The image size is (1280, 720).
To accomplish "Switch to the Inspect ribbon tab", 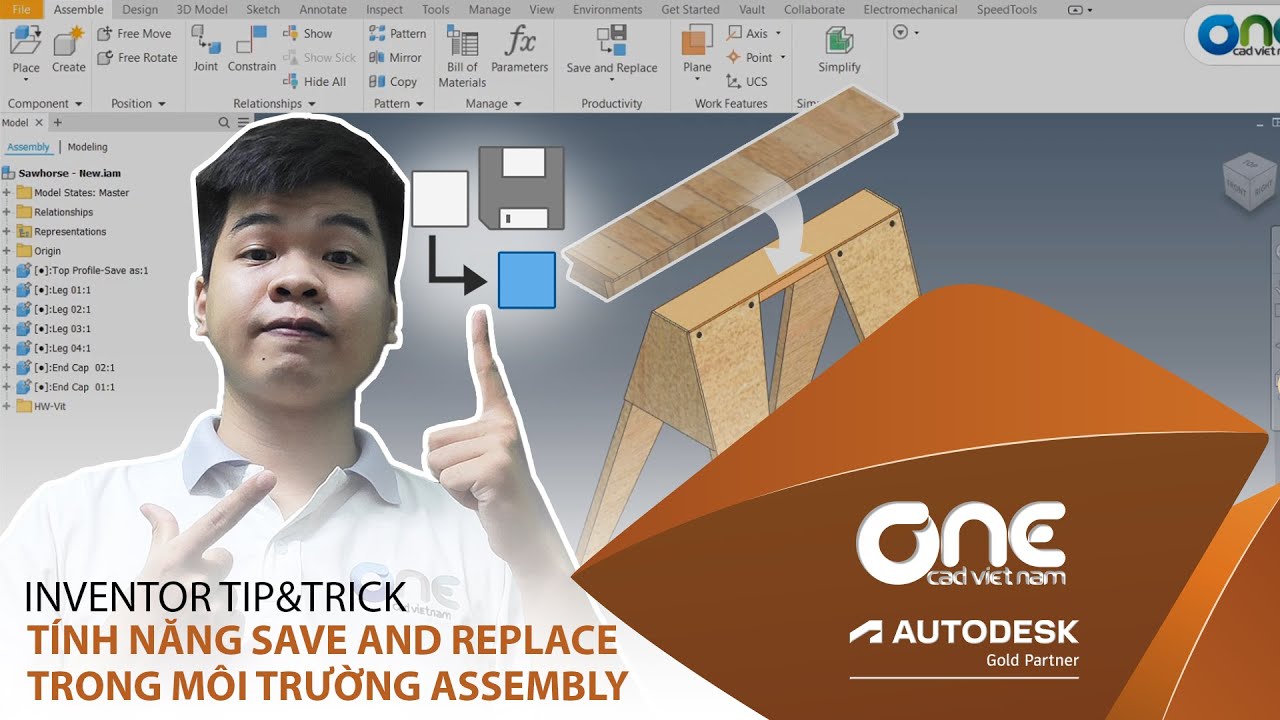I will click(x=385, y=9).
